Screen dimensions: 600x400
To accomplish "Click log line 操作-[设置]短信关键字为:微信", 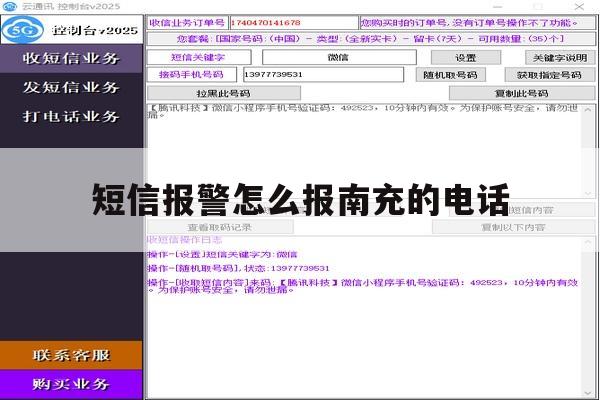I will click(222, 255).
